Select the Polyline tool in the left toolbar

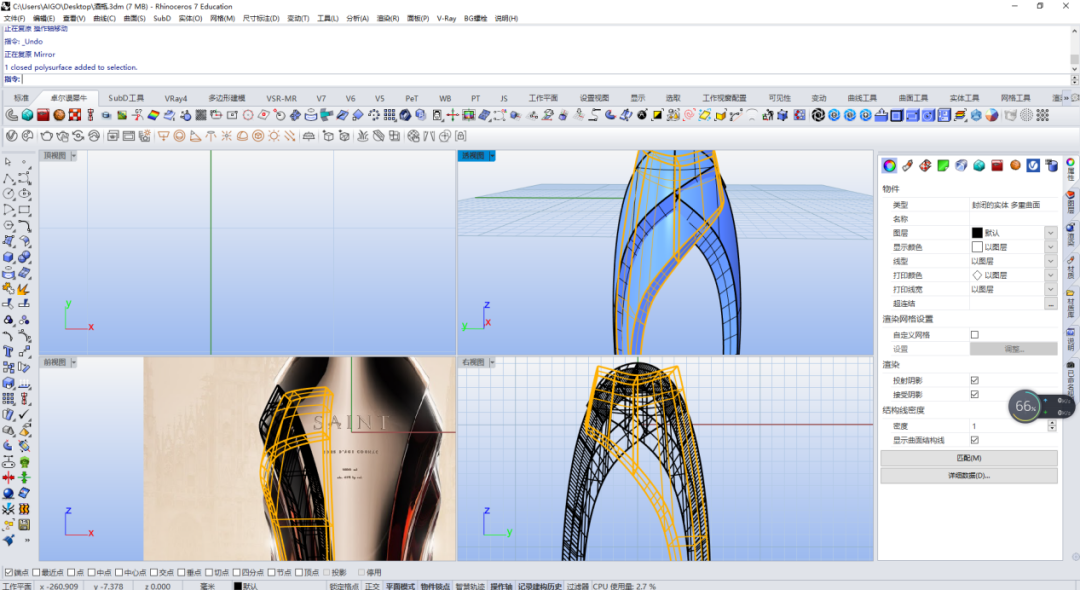[8, 178]
